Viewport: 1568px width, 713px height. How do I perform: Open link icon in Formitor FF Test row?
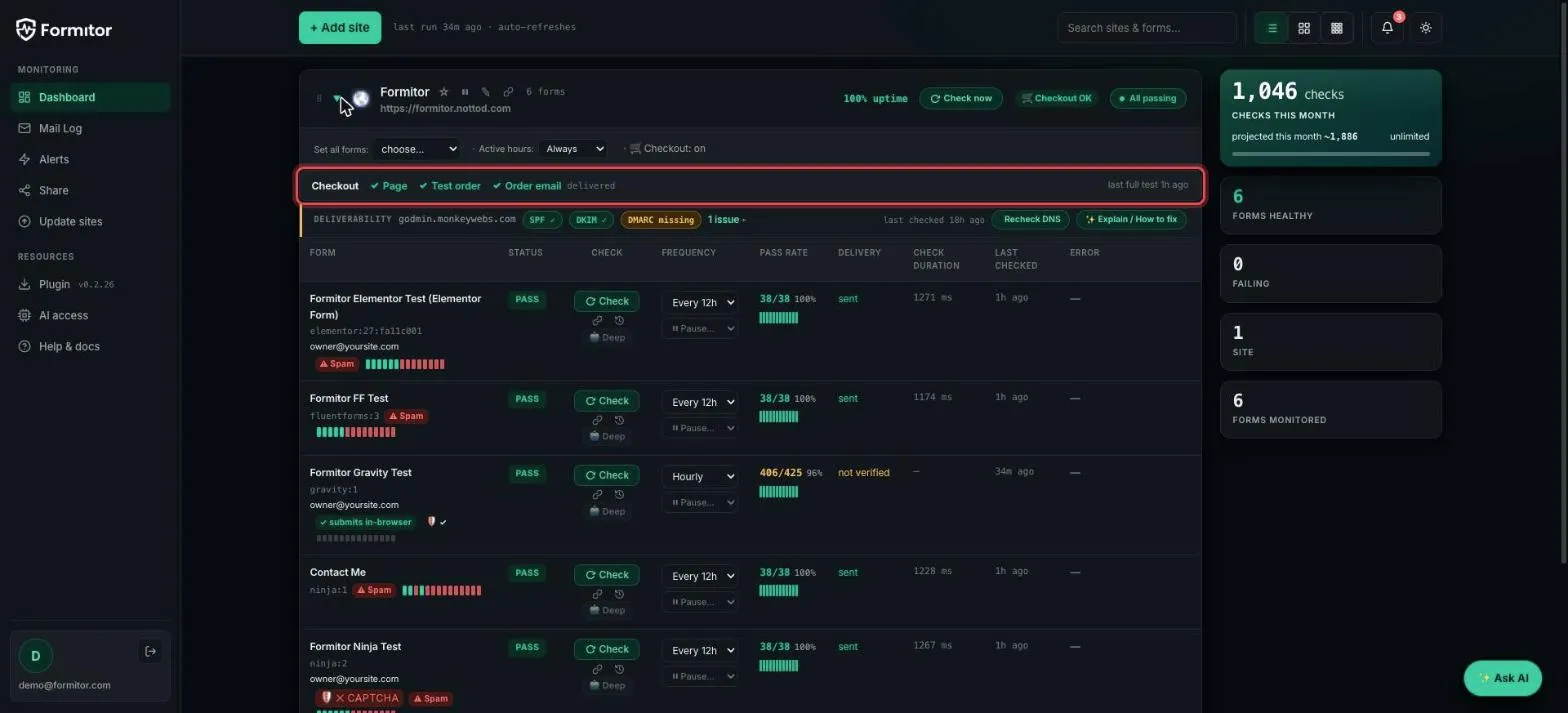coord(597,420)
